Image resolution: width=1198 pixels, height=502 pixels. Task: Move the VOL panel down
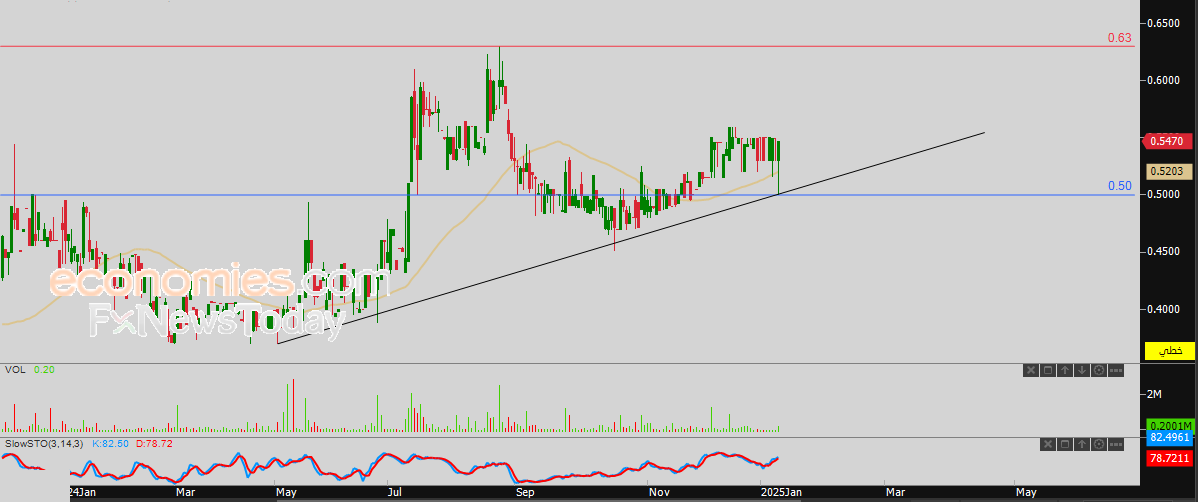[1081, 371]
